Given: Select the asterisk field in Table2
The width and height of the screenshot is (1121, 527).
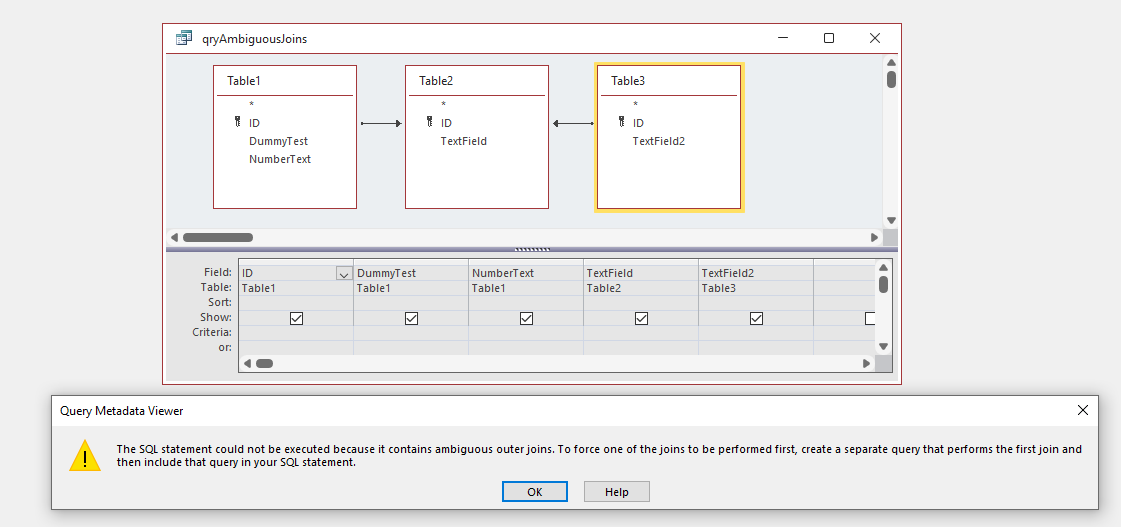Looking at the screenshot, I should pyautogui.click(x=443, y=104).
